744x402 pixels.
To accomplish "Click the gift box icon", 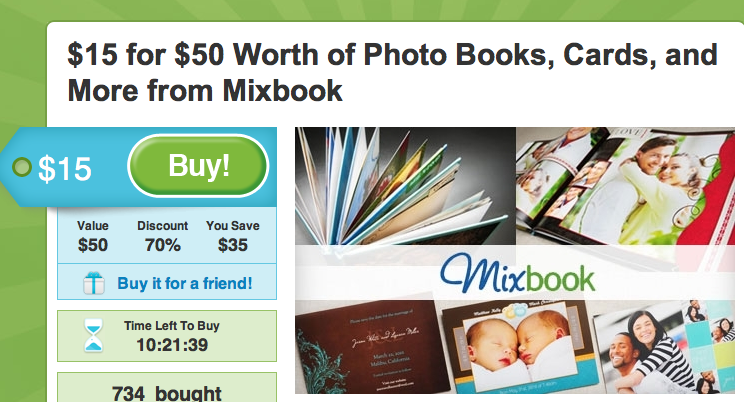I will 94,283.
